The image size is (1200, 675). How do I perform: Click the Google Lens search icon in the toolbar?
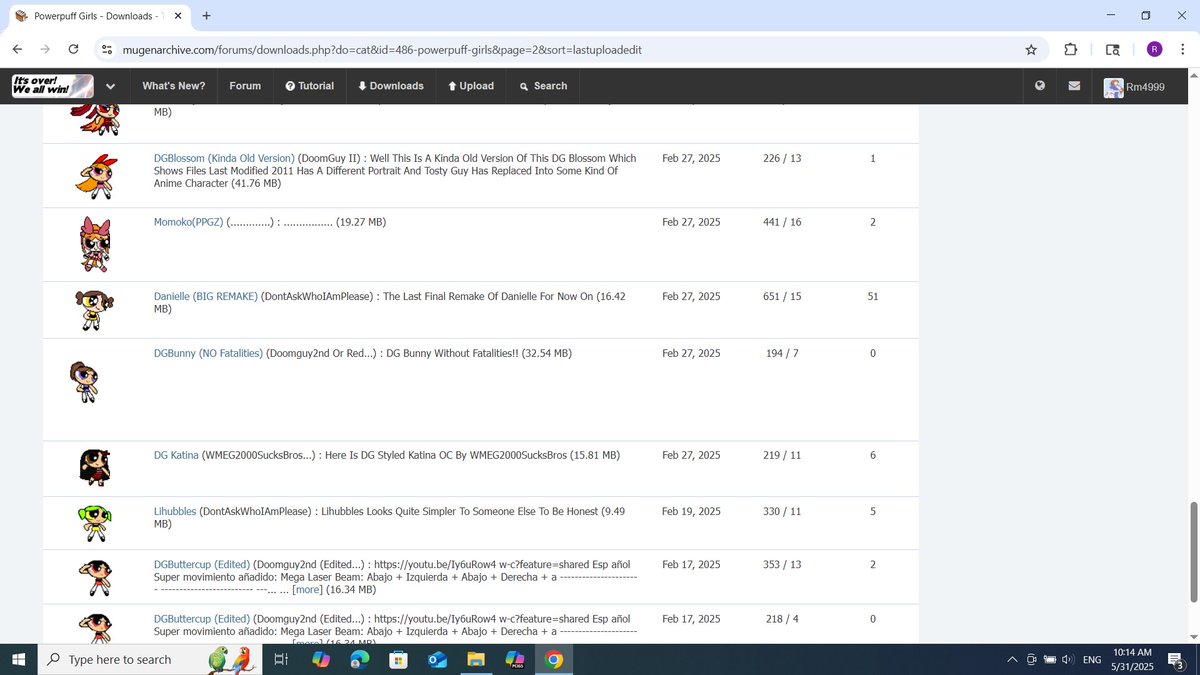tap(1113, 49)
